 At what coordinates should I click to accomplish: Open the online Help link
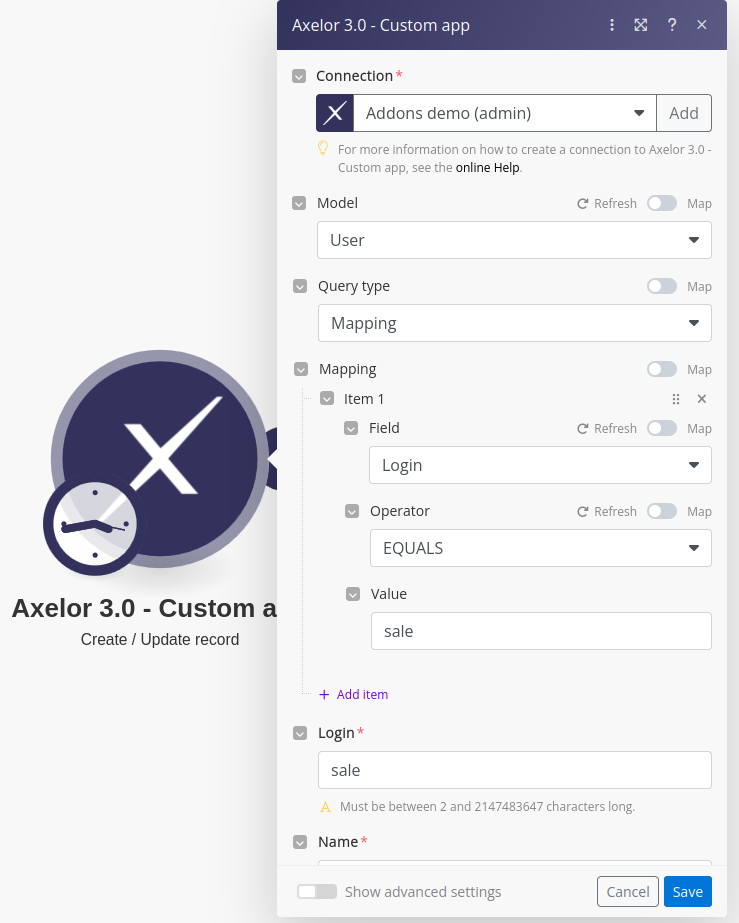point(487,168)
